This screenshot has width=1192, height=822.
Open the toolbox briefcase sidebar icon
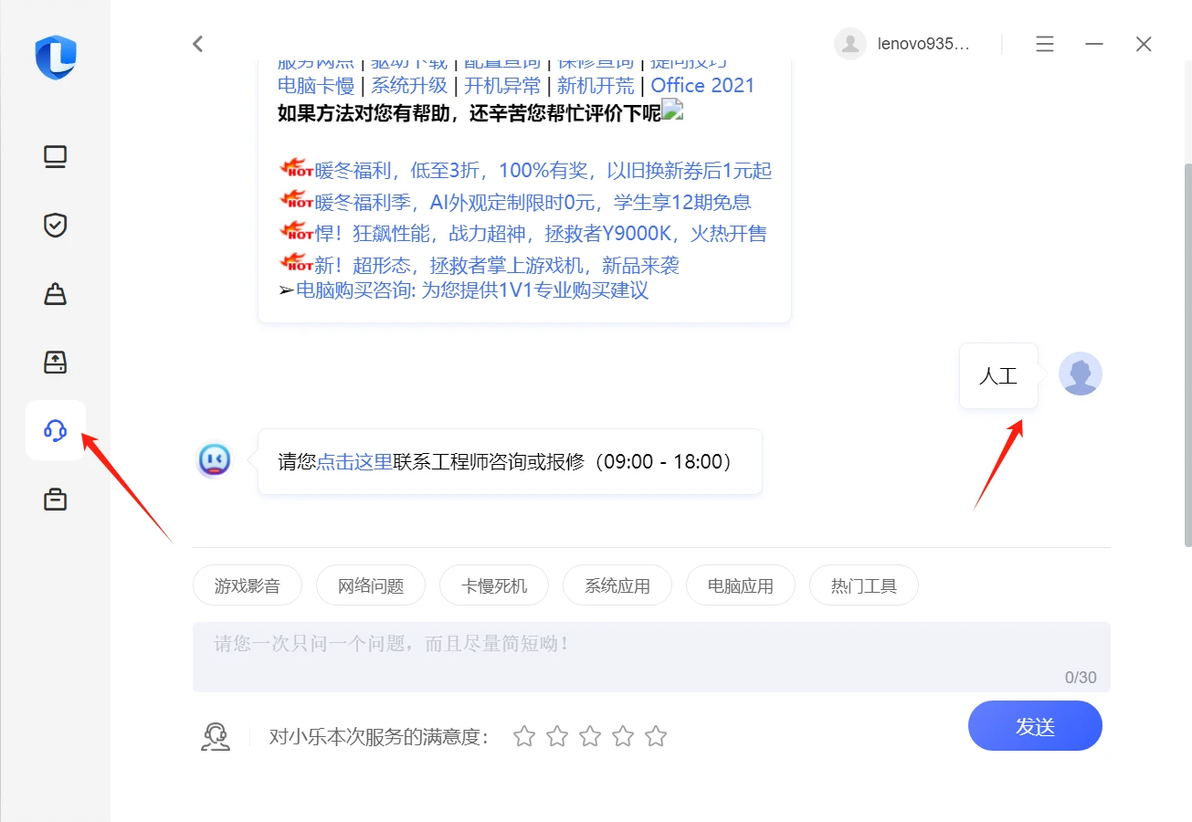(x=55, y=500)
